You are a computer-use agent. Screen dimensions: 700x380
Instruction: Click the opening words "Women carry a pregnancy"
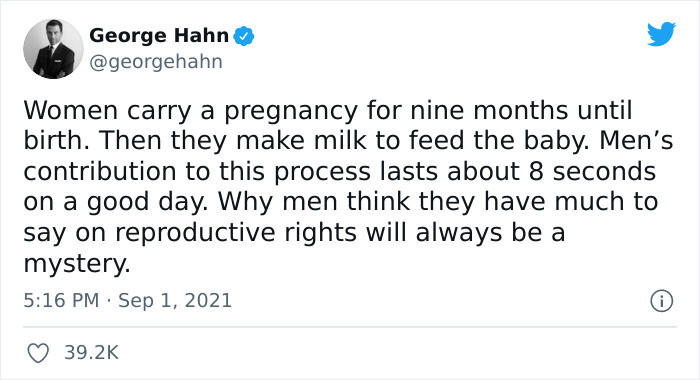(191, 111)
